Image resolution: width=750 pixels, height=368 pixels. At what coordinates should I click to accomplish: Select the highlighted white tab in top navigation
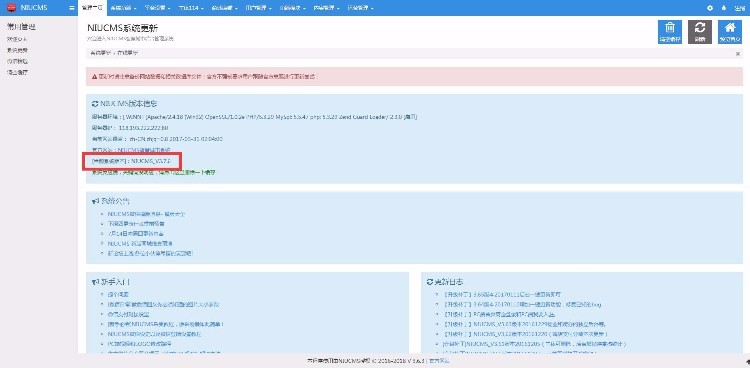91,8
